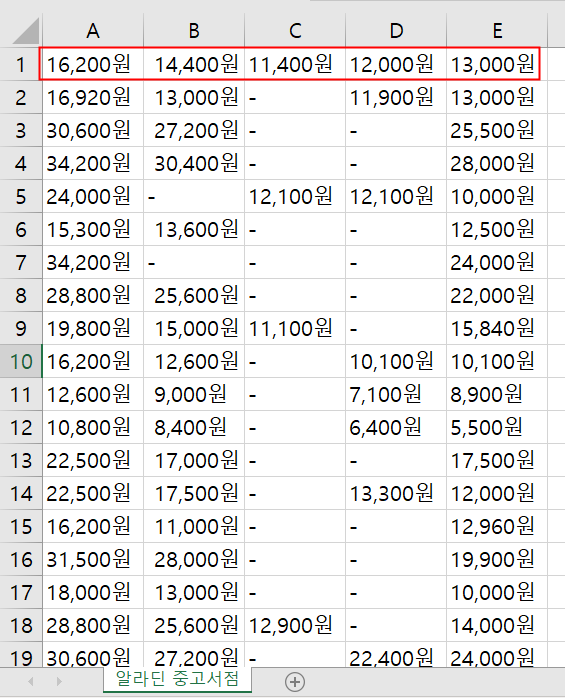The height and width of the screenshot is (698, 565).
Task: Add a new sheet with plus icon
Action: coord(295,682)
